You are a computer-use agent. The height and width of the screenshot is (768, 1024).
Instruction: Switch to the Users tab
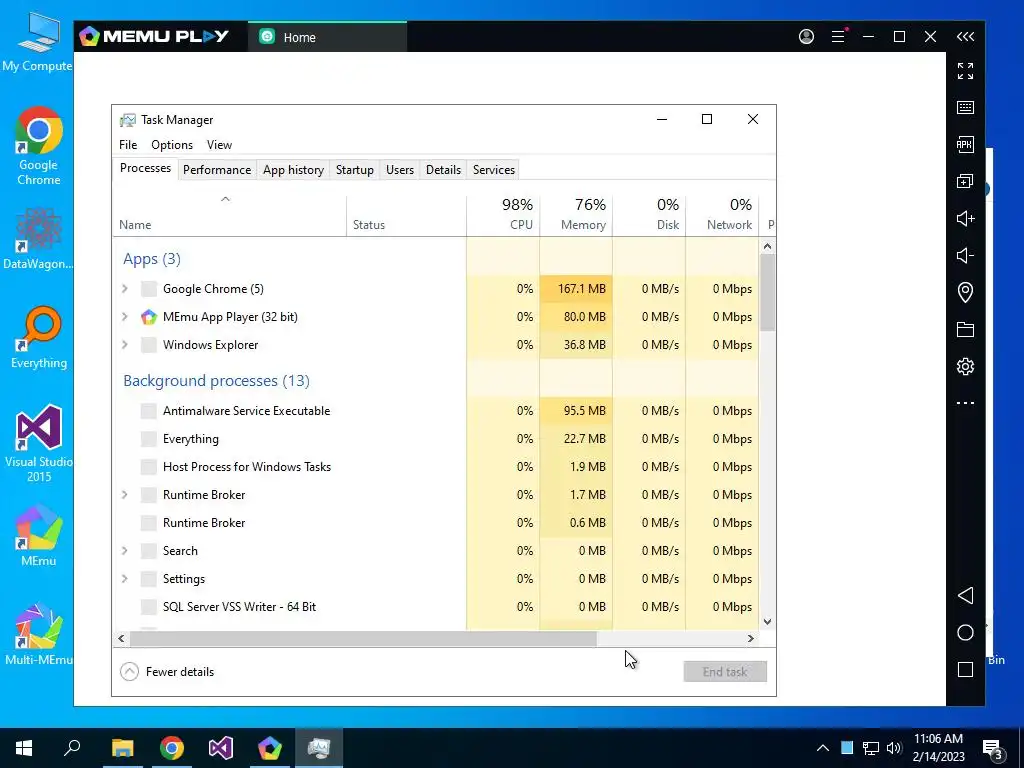pos(400,170)
